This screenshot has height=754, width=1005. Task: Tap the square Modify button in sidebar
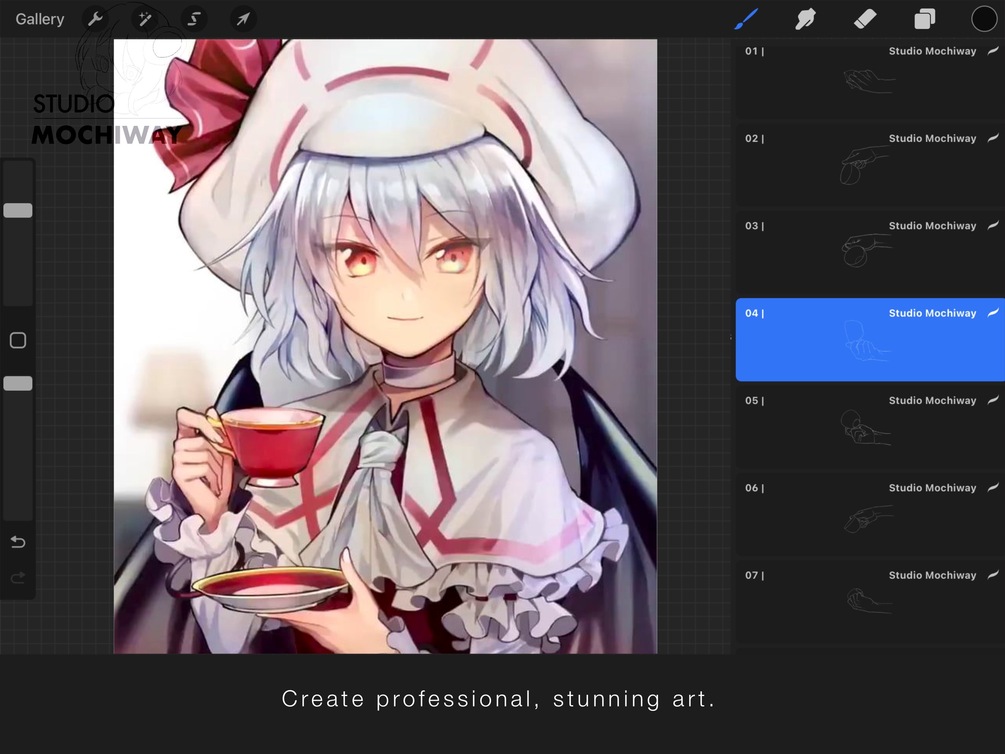tap(18, 340)
